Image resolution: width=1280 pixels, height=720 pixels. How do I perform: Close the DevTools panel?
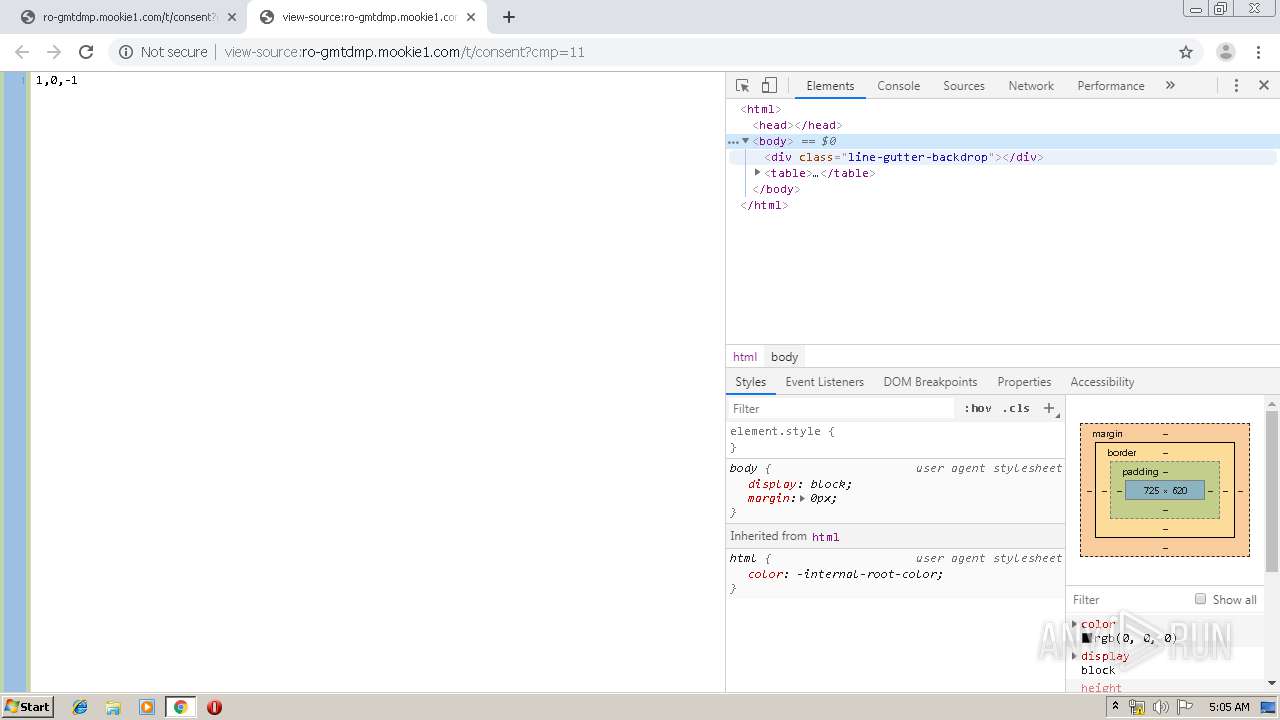pos(1264,86)
